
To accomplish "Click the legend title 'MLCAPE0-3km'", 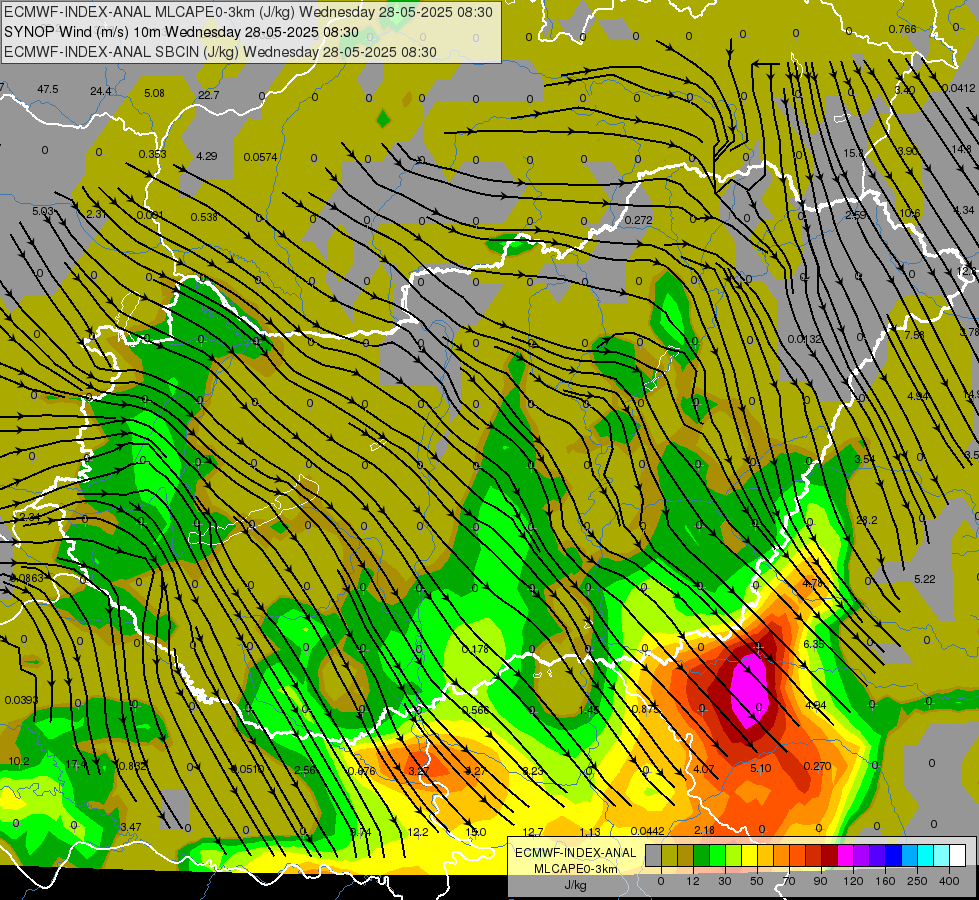I will (x=575, y=869).
